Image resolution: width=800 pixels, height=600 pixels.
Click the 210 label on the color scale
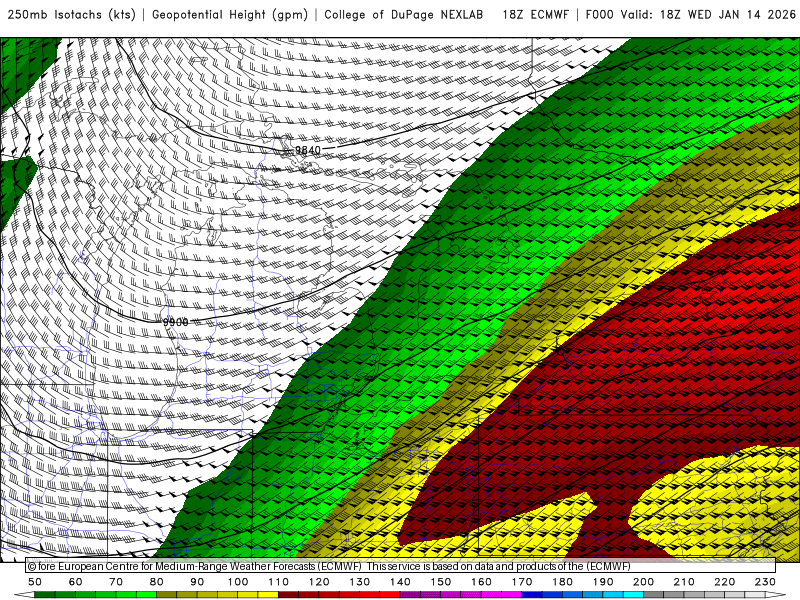point(684,582)
